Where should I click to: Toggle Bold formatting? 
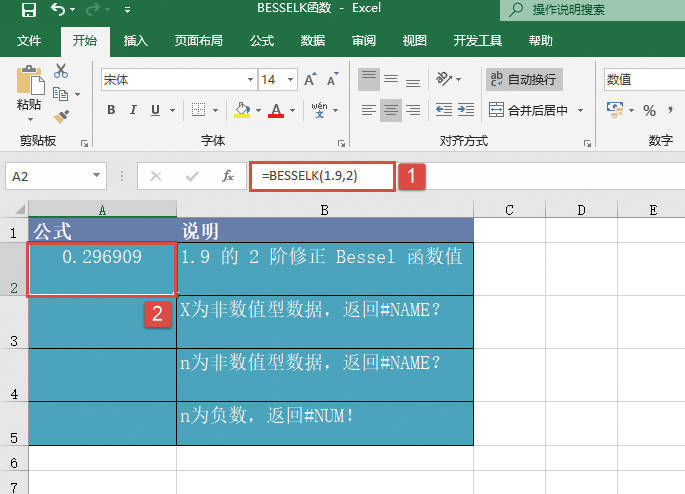coord(109,110)
